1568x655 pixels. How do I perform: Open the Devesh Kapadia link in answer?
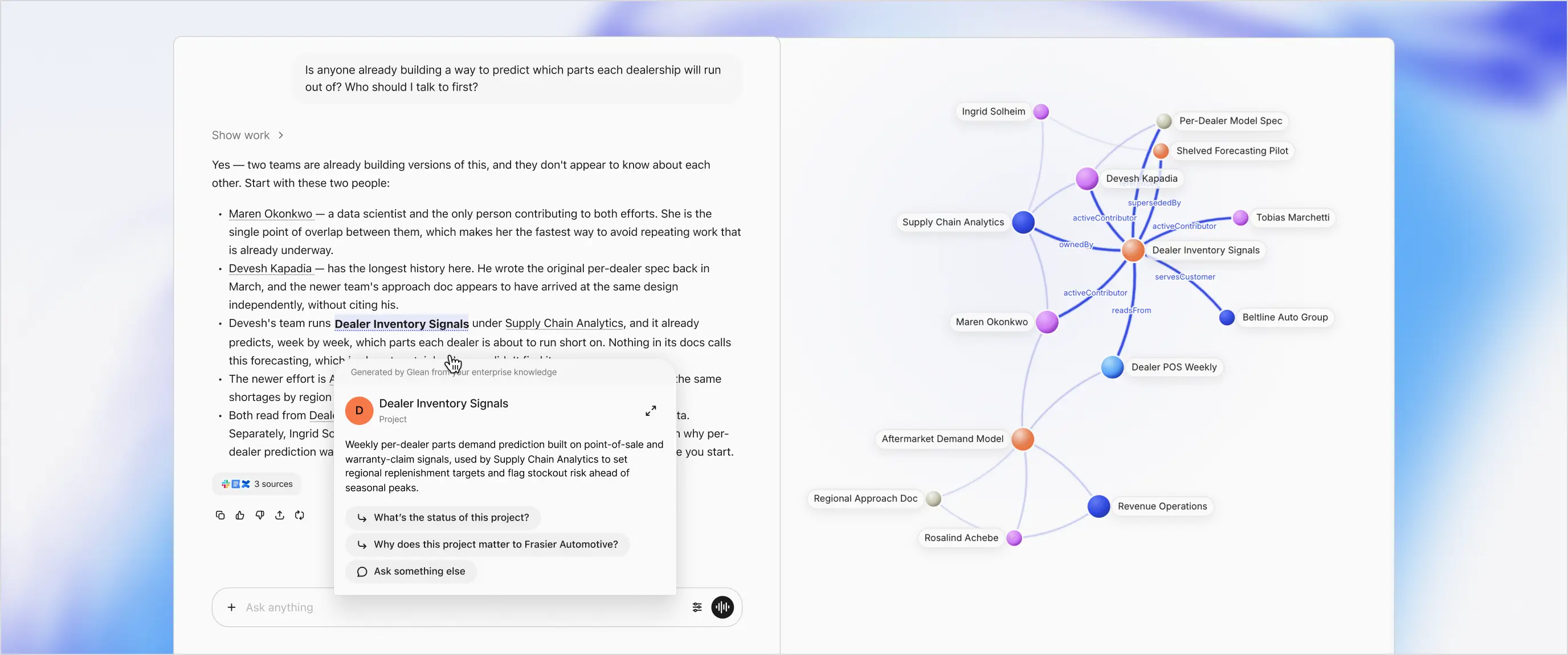coord(270,268)
